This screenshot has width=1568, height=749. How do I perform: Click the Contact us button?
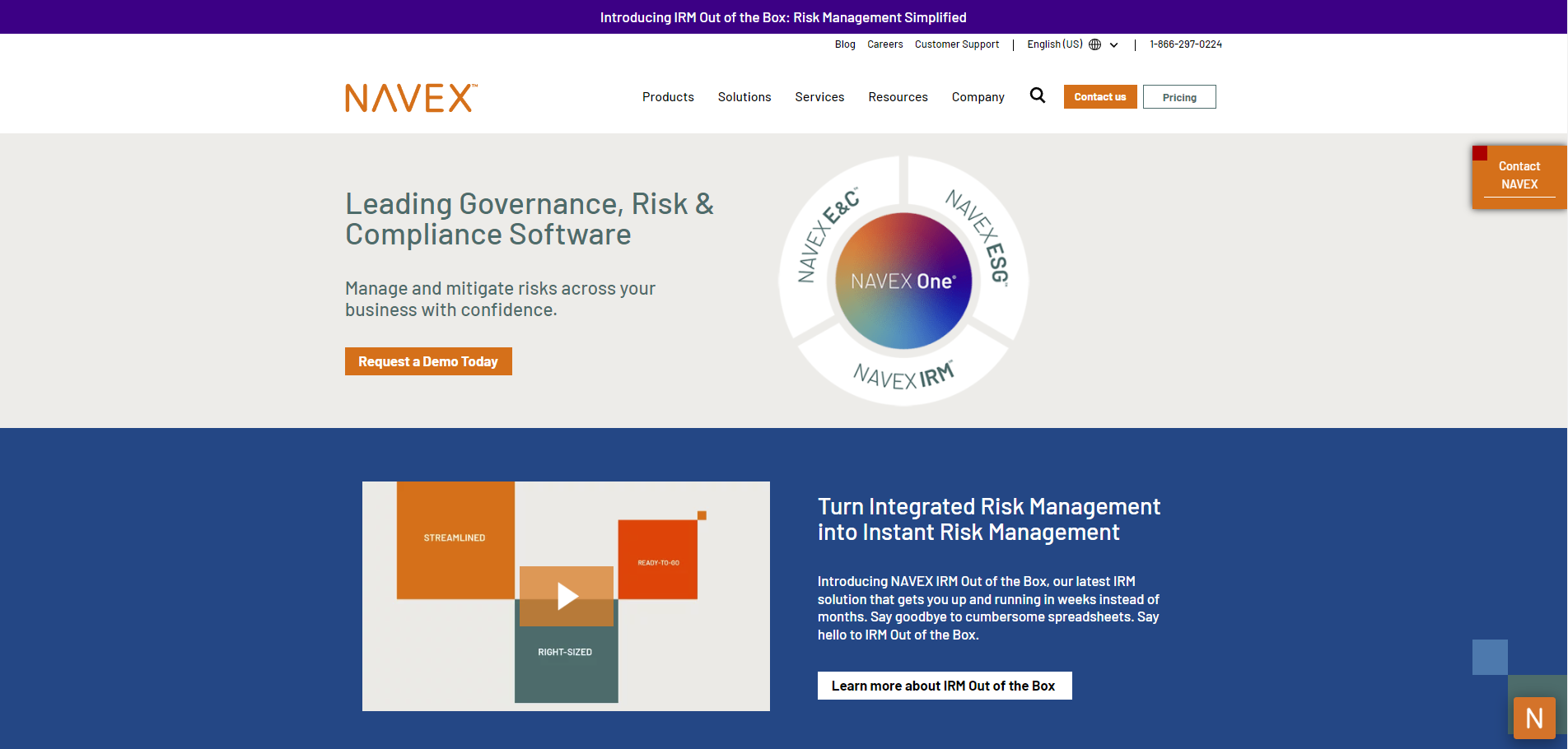tap(1099, 96)
